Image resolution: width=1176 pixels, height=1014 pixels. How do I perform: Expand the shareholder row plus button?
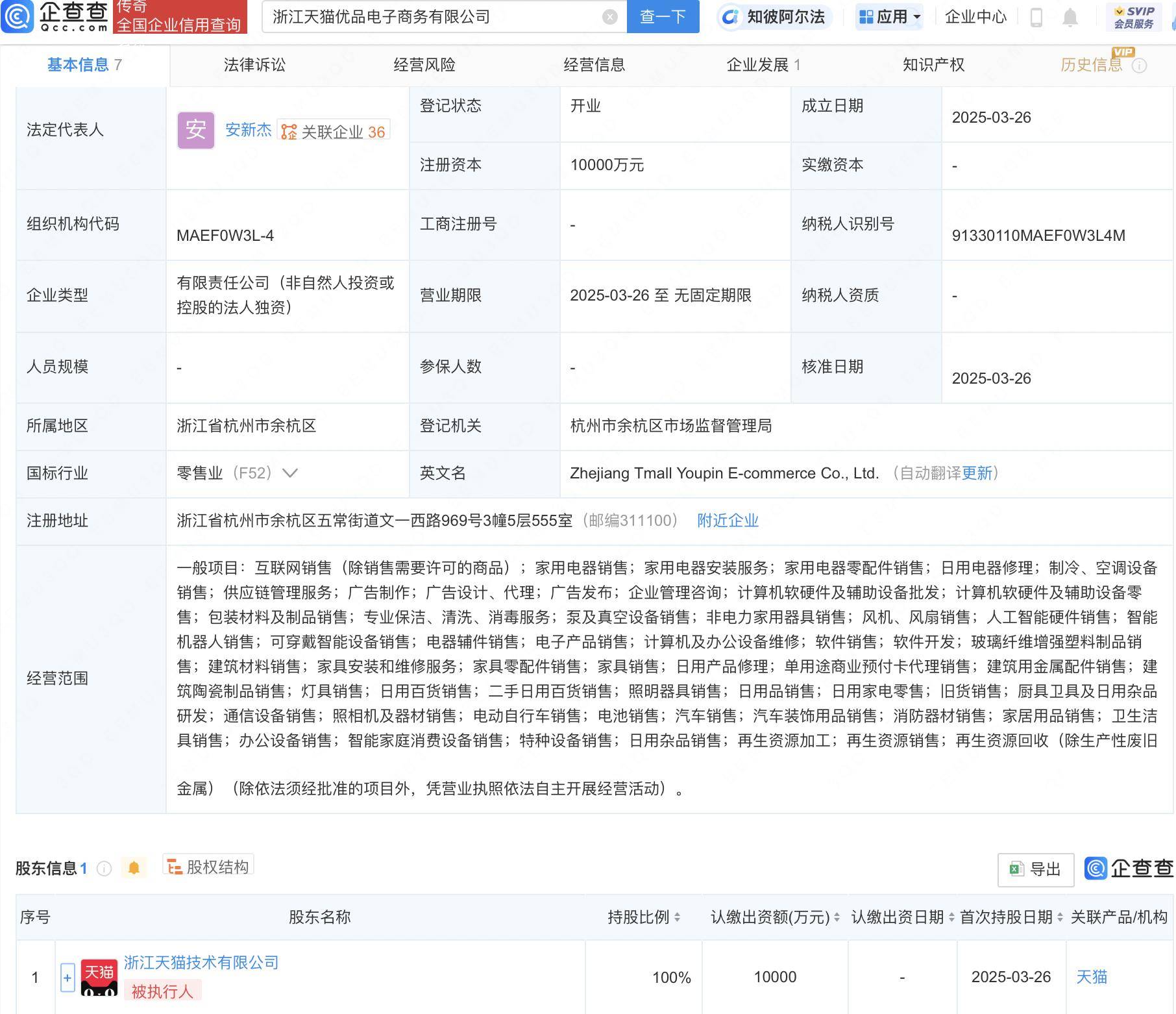pos(67,978)
